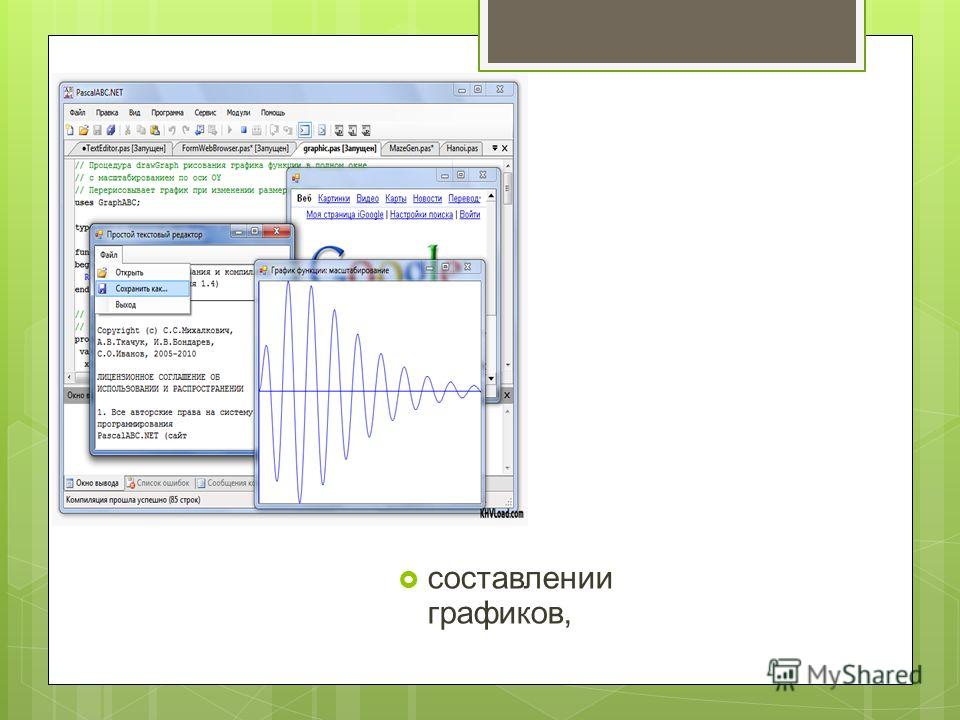Screen dimensions: 960x720
Task: Open the Правка menu
Action: (x=107, y=113)
